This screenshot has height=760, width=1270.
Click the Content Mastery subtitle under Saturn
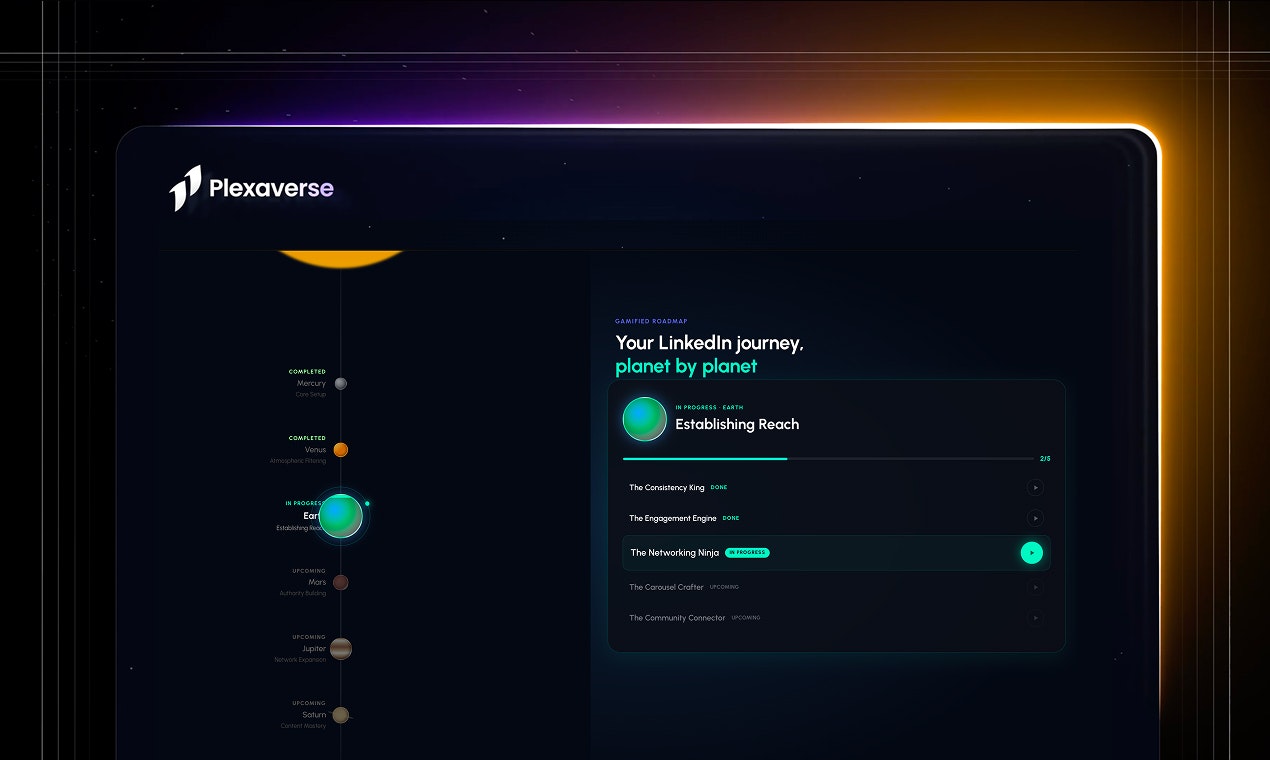(303, 726)
